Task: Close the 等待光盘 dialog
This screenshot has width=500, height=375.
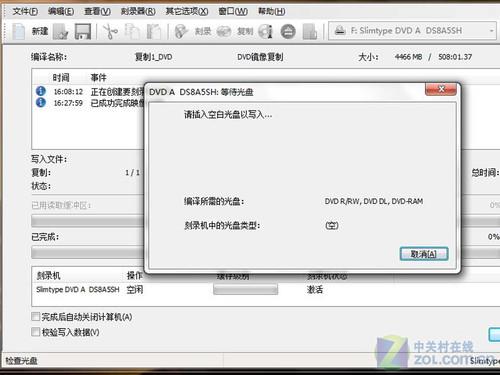Action: pyautogui.click(x=441, y=89)
